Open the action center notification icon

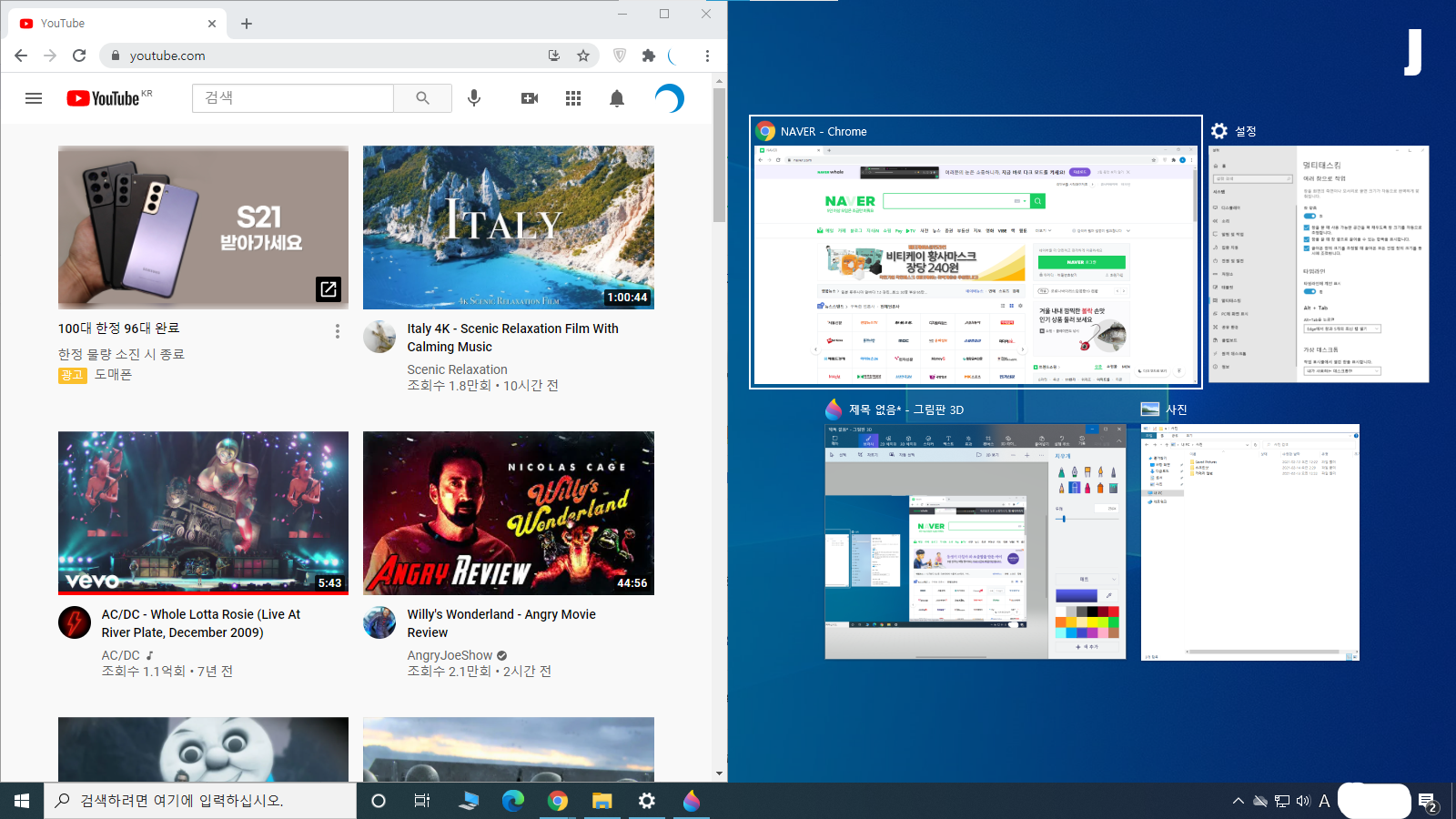[1428, 801]
